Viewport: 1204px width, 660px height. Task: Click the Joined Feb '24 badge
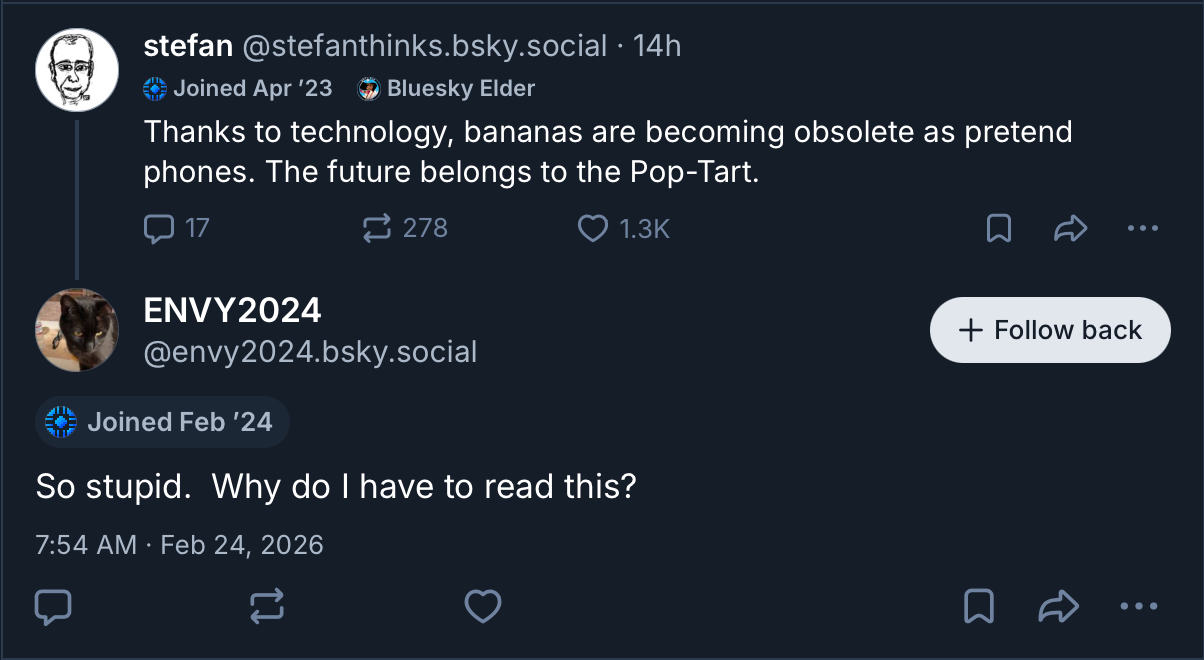point(162,422)
